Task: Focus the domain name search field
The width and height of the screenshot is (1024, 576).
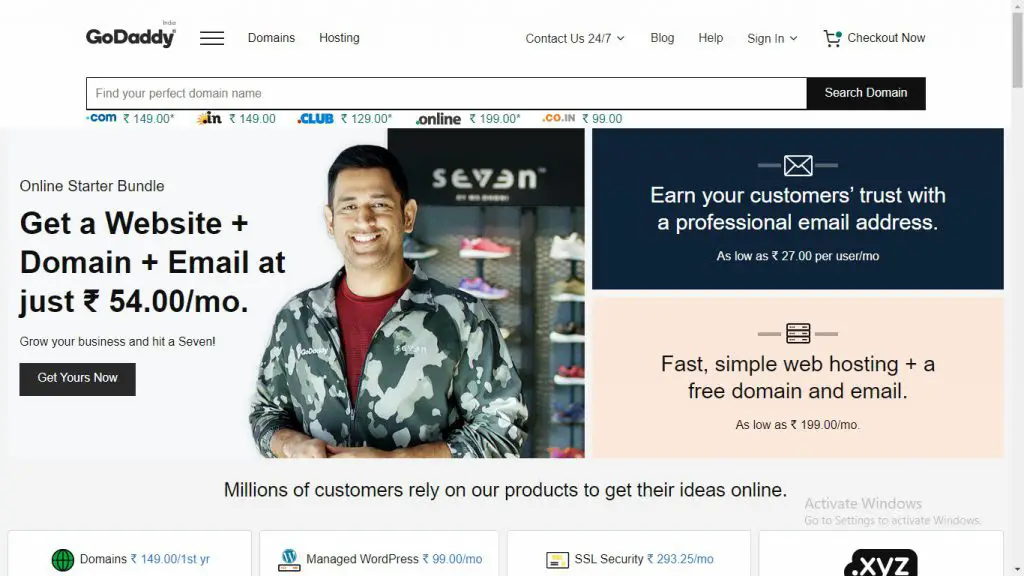Action: pos(447,93)
